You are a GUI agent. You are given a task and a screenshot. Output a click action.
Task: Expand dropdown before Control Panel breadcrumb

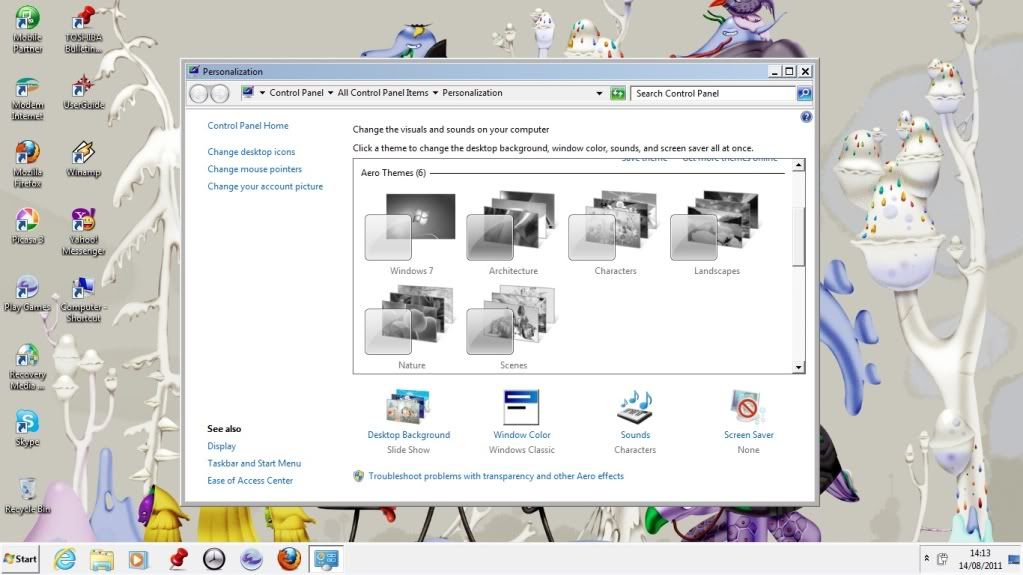[262, 93]
